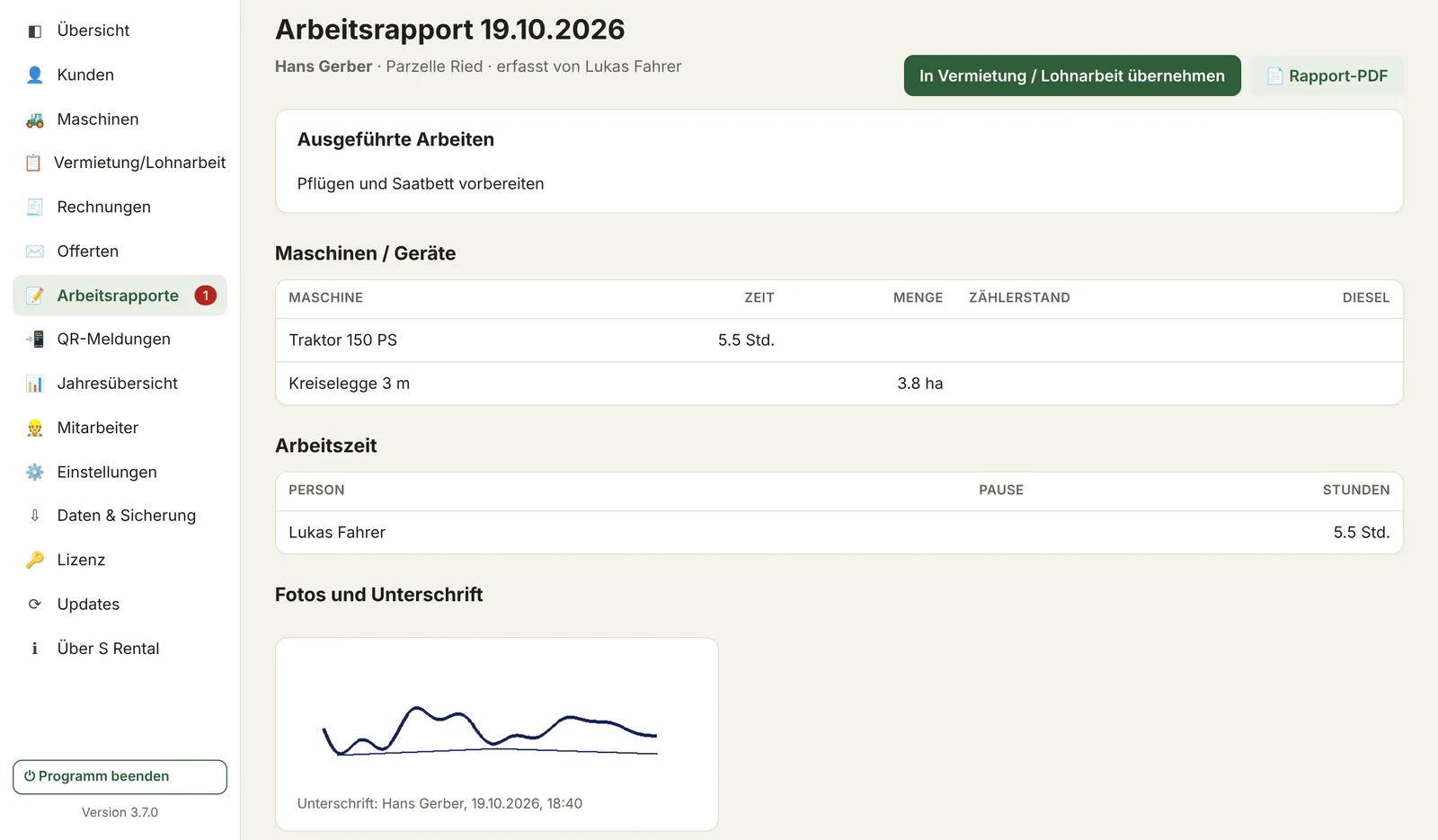Click In Vermietung / Lohnarbeit übernehmen button
Screen dimensions: 1438x840
pos(1072,75)
